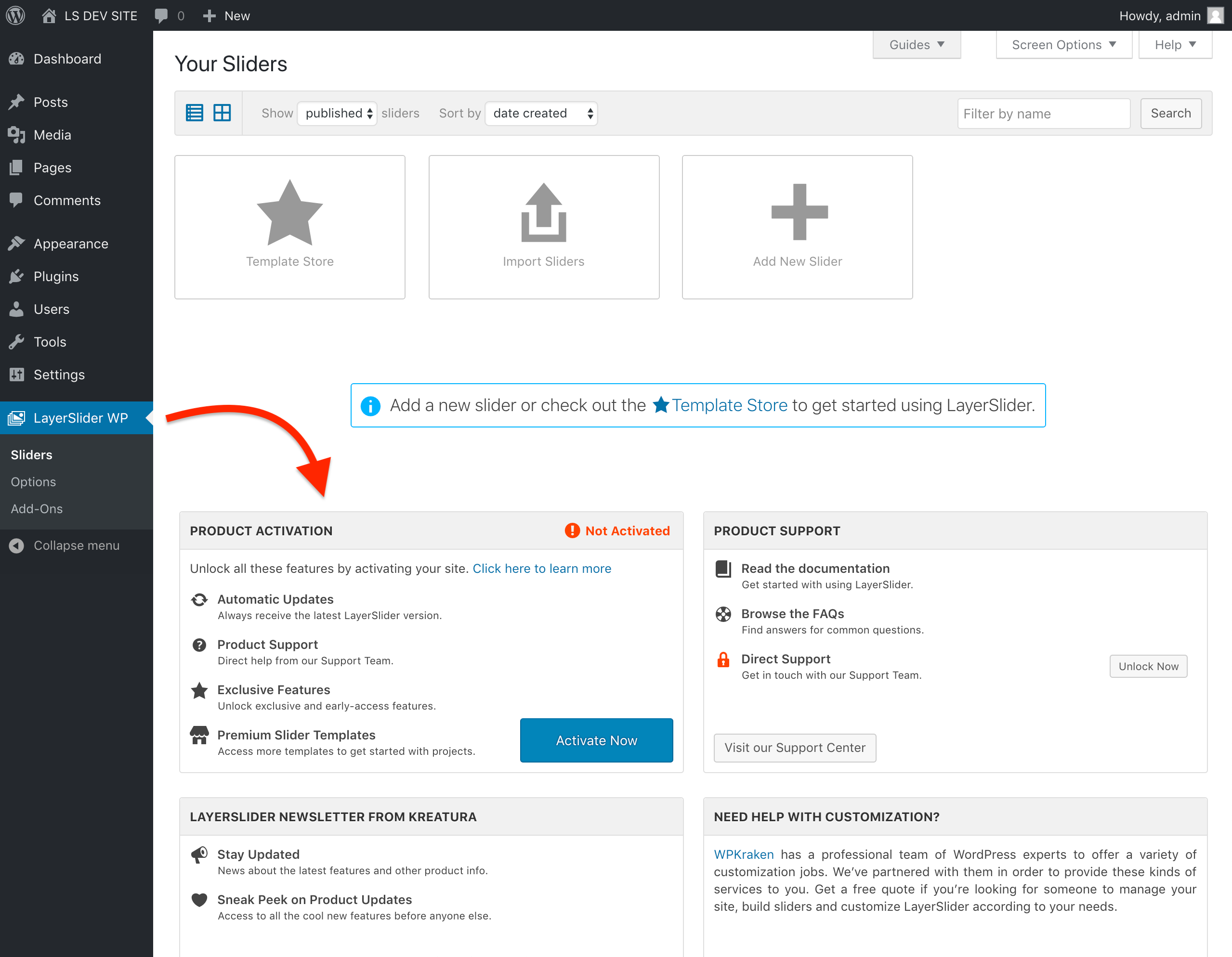The width and height of the screenshot is (1232, 957).
Task: Select published sliders filter dropdown
Action: click(338, 113)
